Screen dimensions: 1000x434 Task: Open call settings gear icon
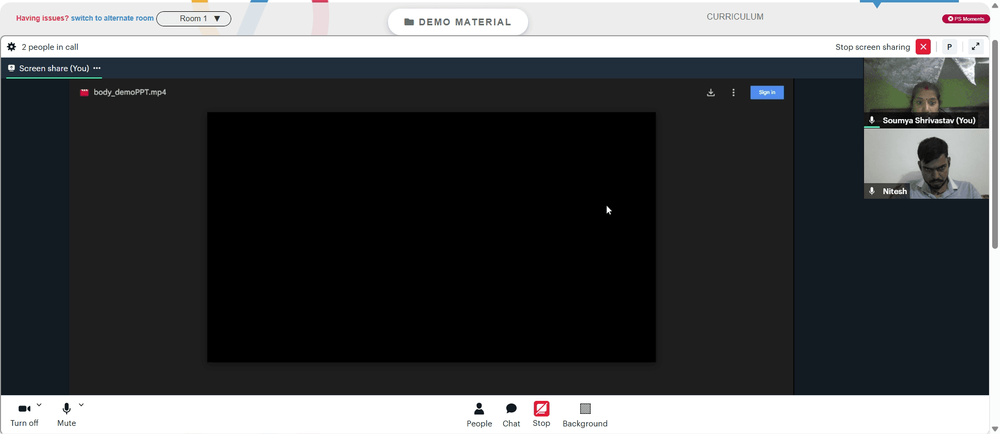[11, 47]
